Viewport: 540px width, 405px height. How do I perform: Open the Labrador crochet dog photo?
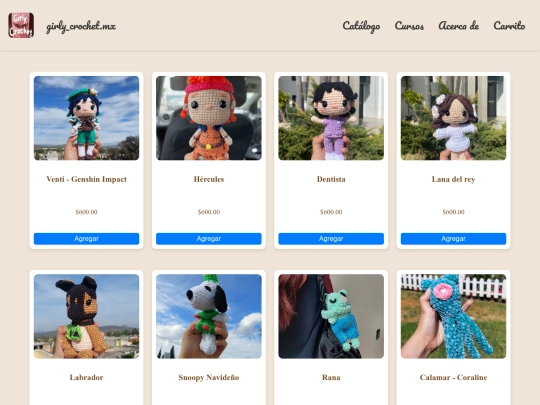[x=86, y=316]
